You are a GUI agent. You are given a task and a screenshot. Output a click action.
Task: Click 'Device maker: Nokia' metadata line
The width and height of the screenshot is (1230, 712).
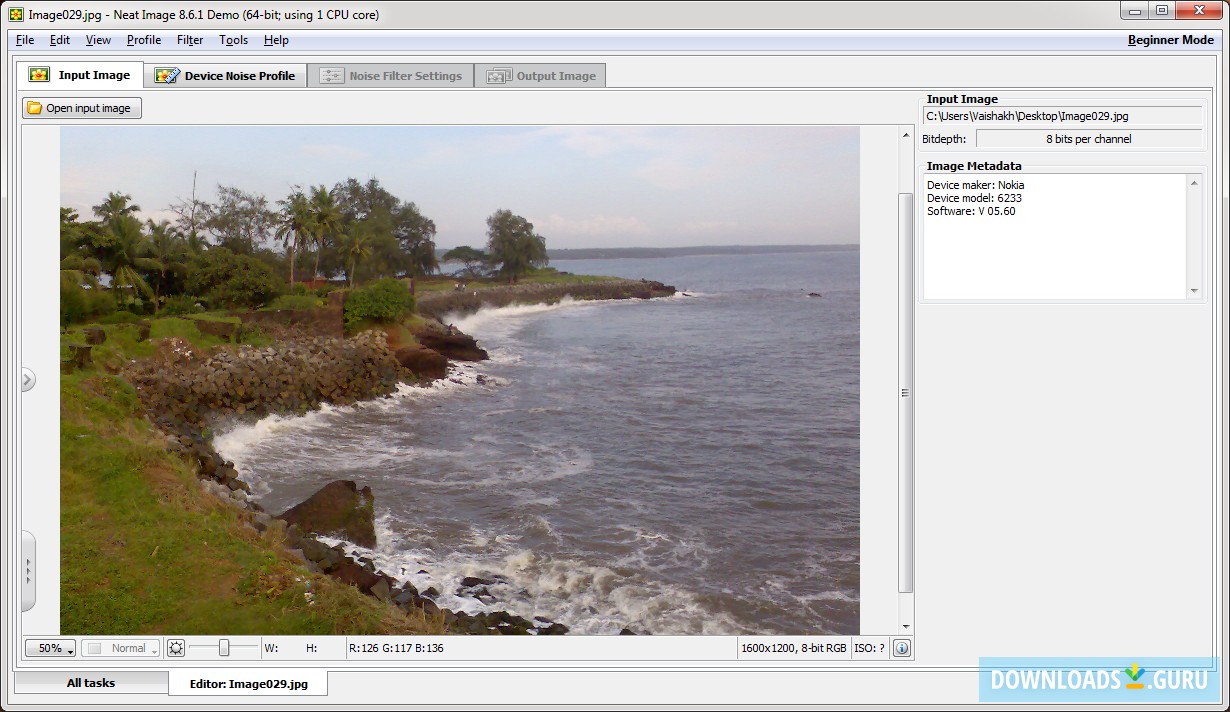pyautogui.click(x=975, y=185)
